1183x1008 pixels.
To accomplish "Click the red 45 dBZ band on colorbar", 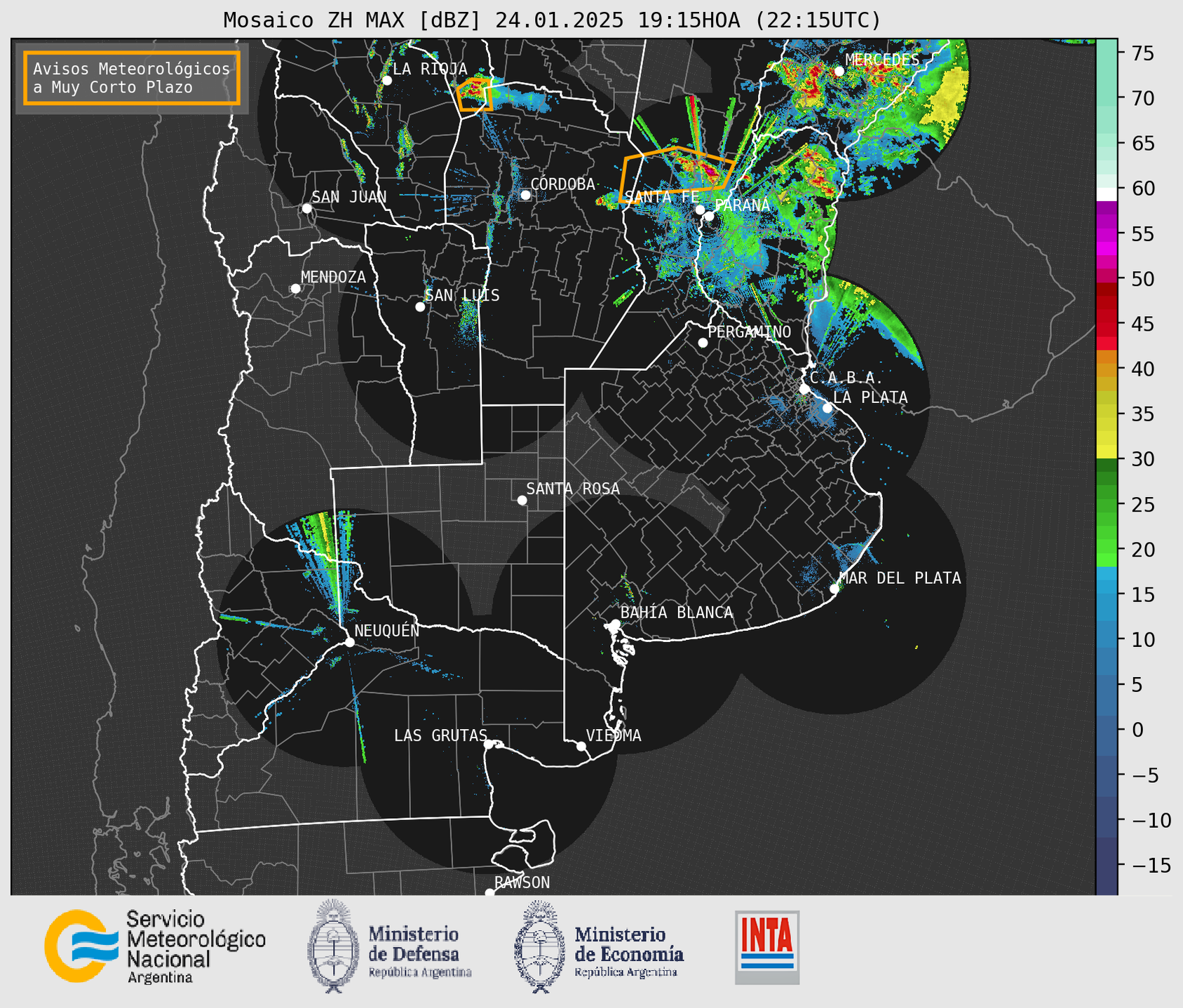I will tap(1107, 324).
